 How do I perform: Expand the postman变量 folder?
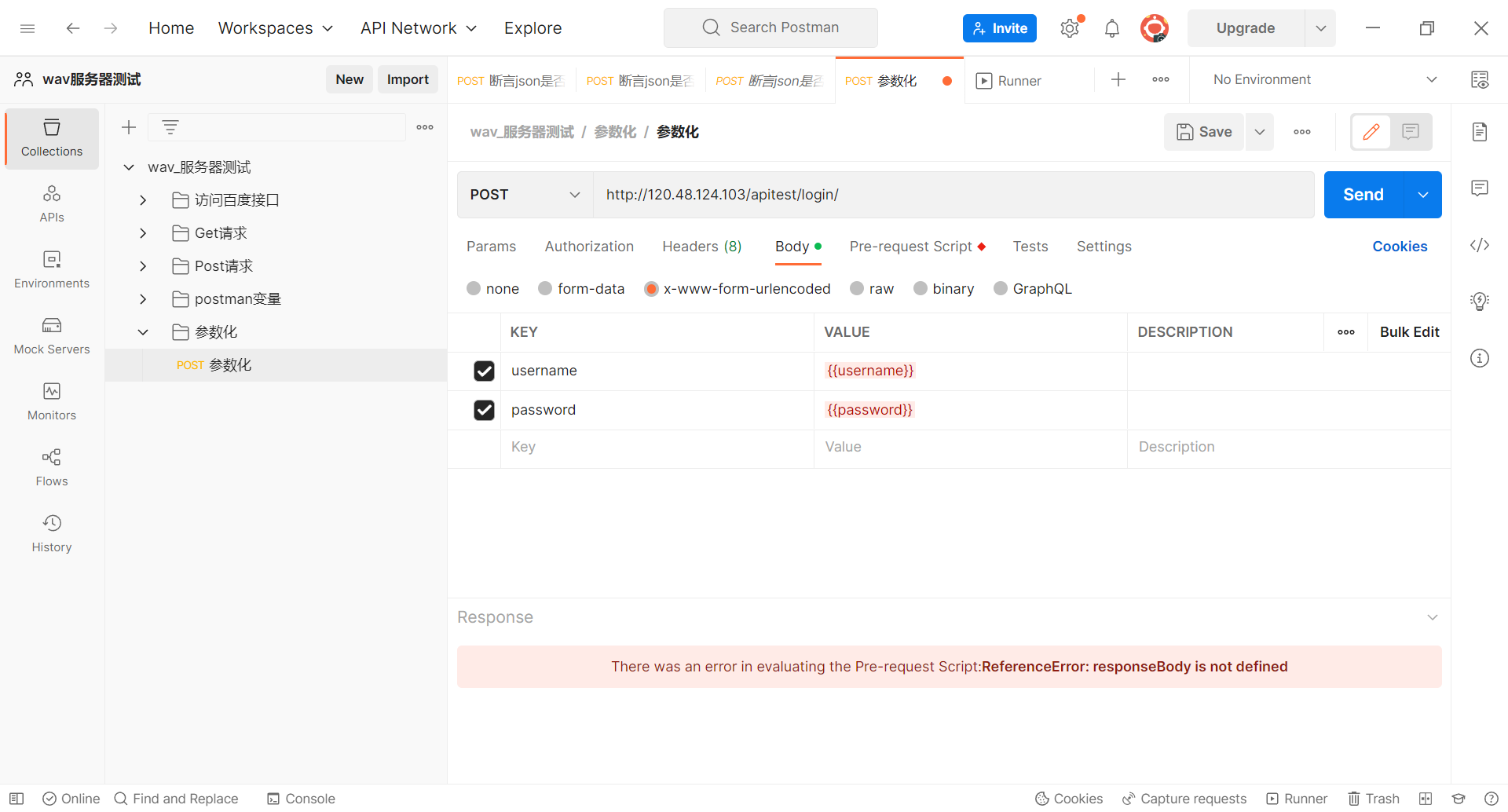[143, 299]
